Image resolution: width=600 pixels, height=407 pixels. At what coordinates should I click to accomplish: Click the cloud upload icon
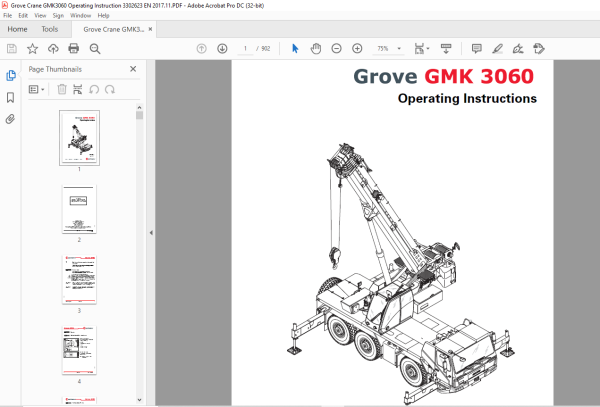pyautogui.click(x=53, y=49)
